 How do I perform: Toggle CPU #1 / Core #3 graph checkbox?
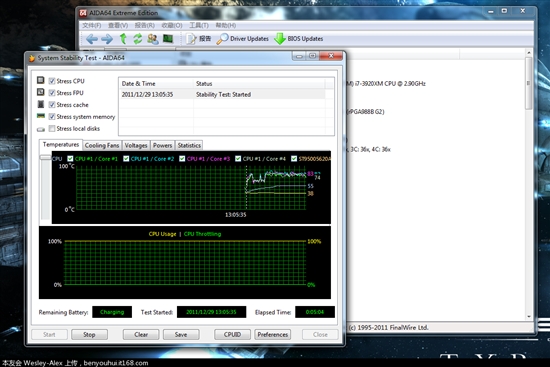(x=182, y=159)
